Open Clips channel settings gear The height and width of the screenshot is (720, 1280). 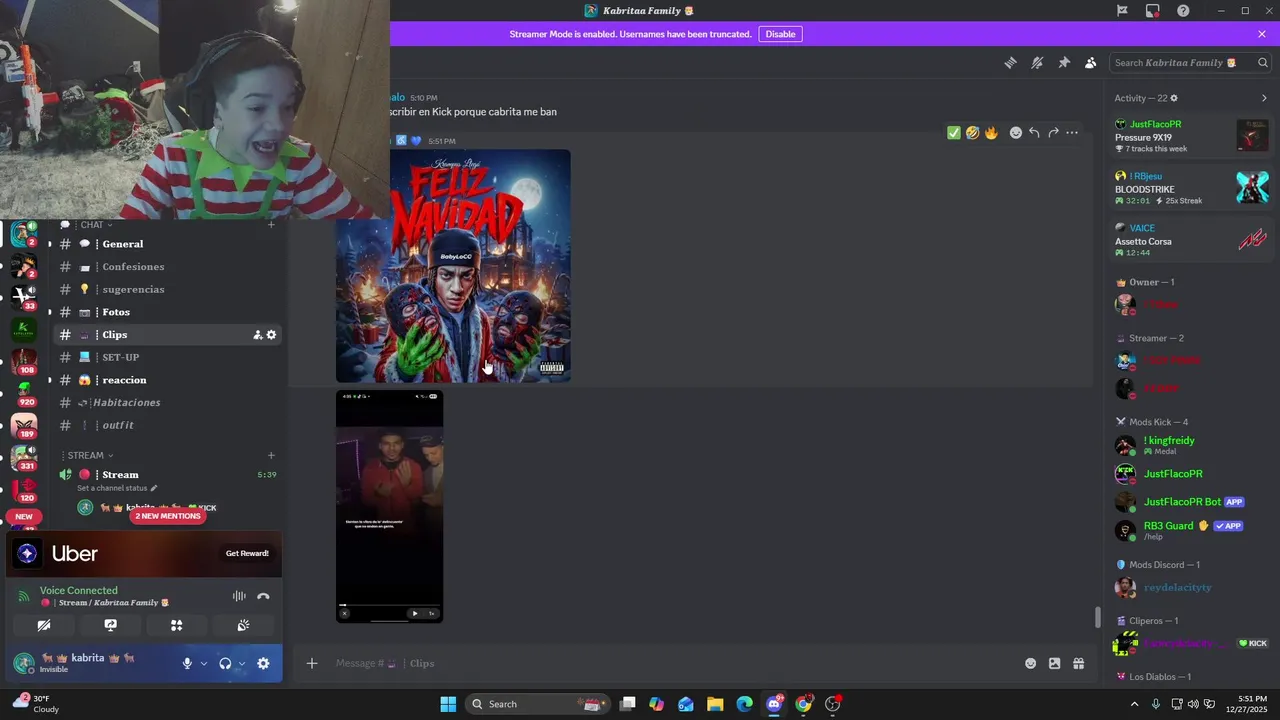pos(271,335)
